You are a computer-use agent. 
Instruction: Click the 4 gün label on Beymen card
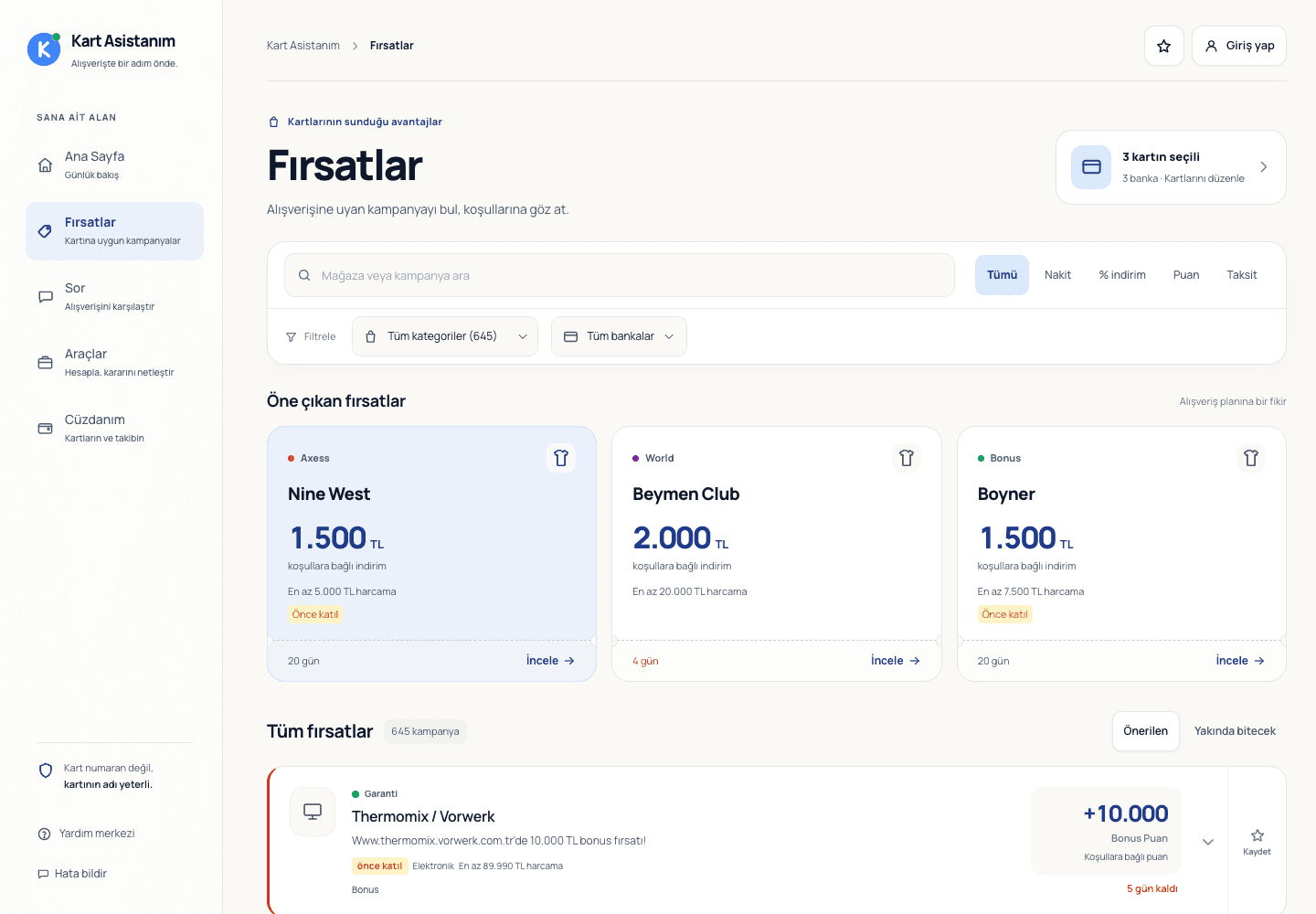645,661
